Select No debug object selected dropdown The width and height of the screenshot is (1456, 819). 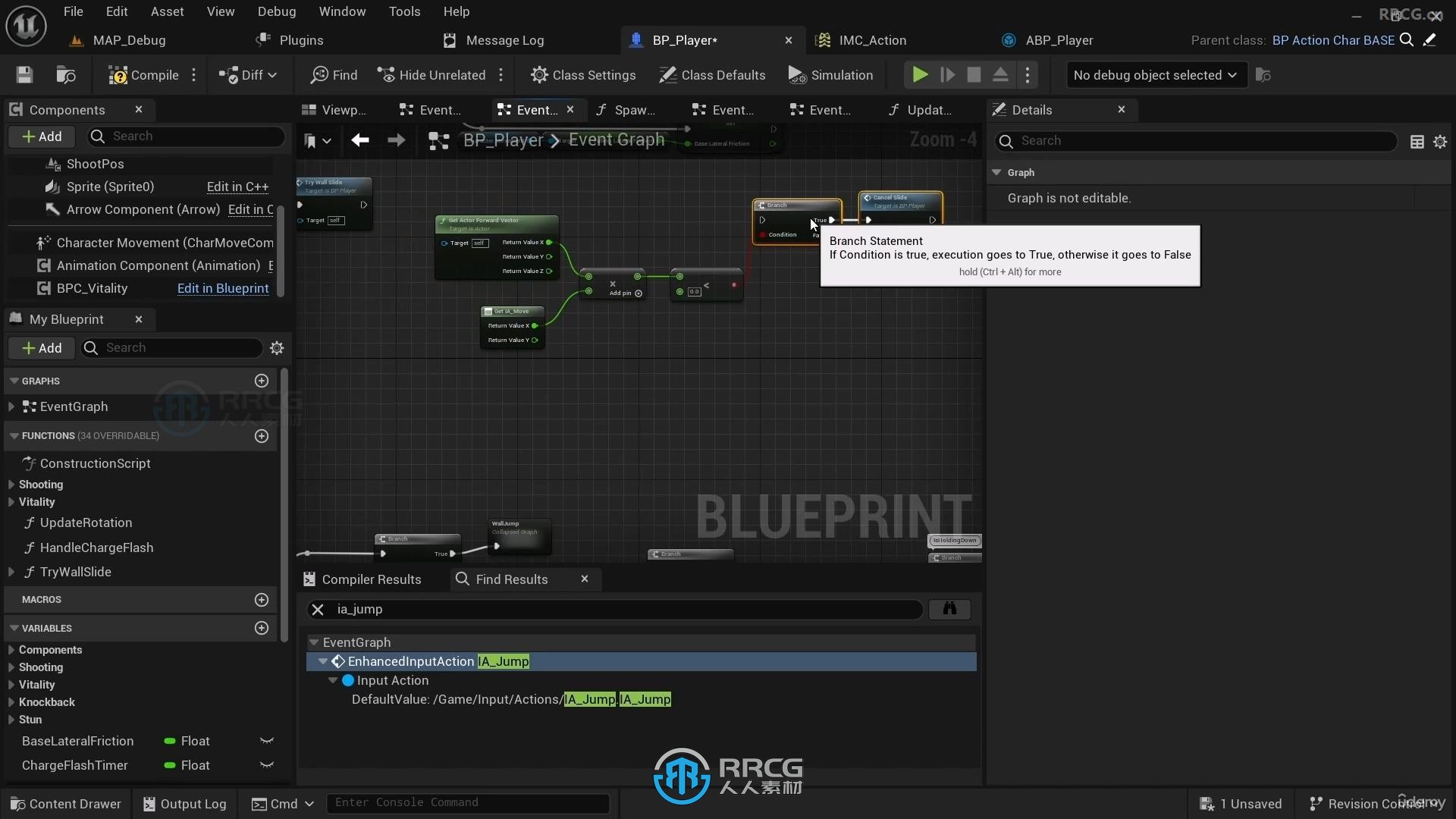click(1155, 75)
